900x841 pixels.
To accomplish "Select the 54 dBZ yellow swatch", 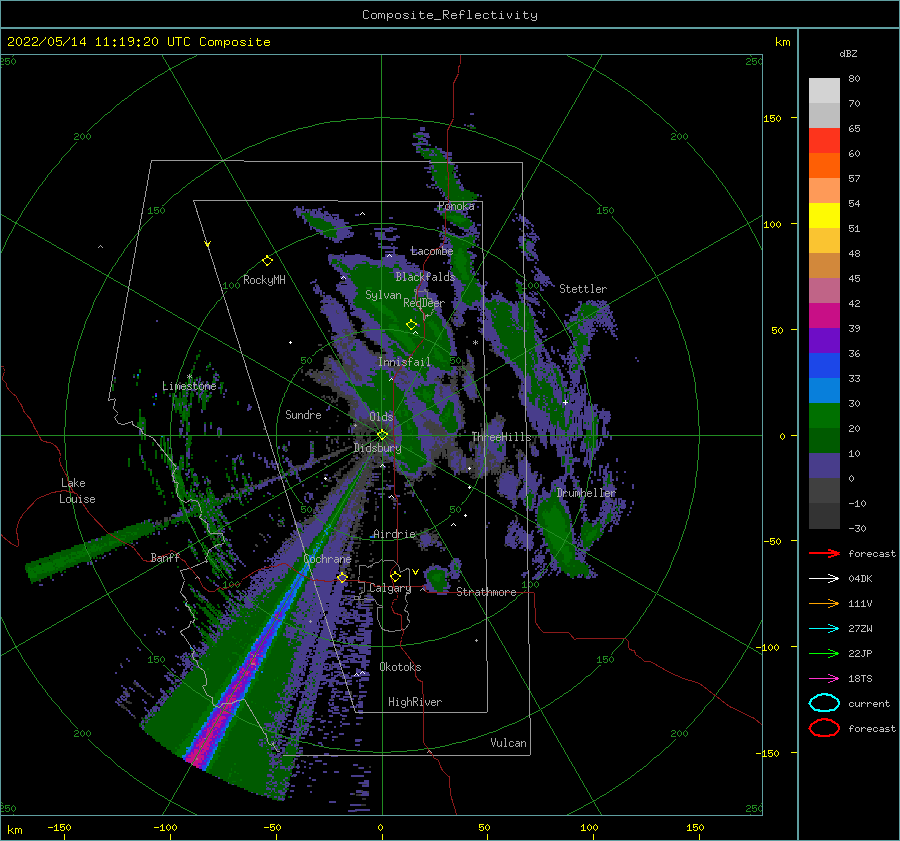I will [824, 215].
